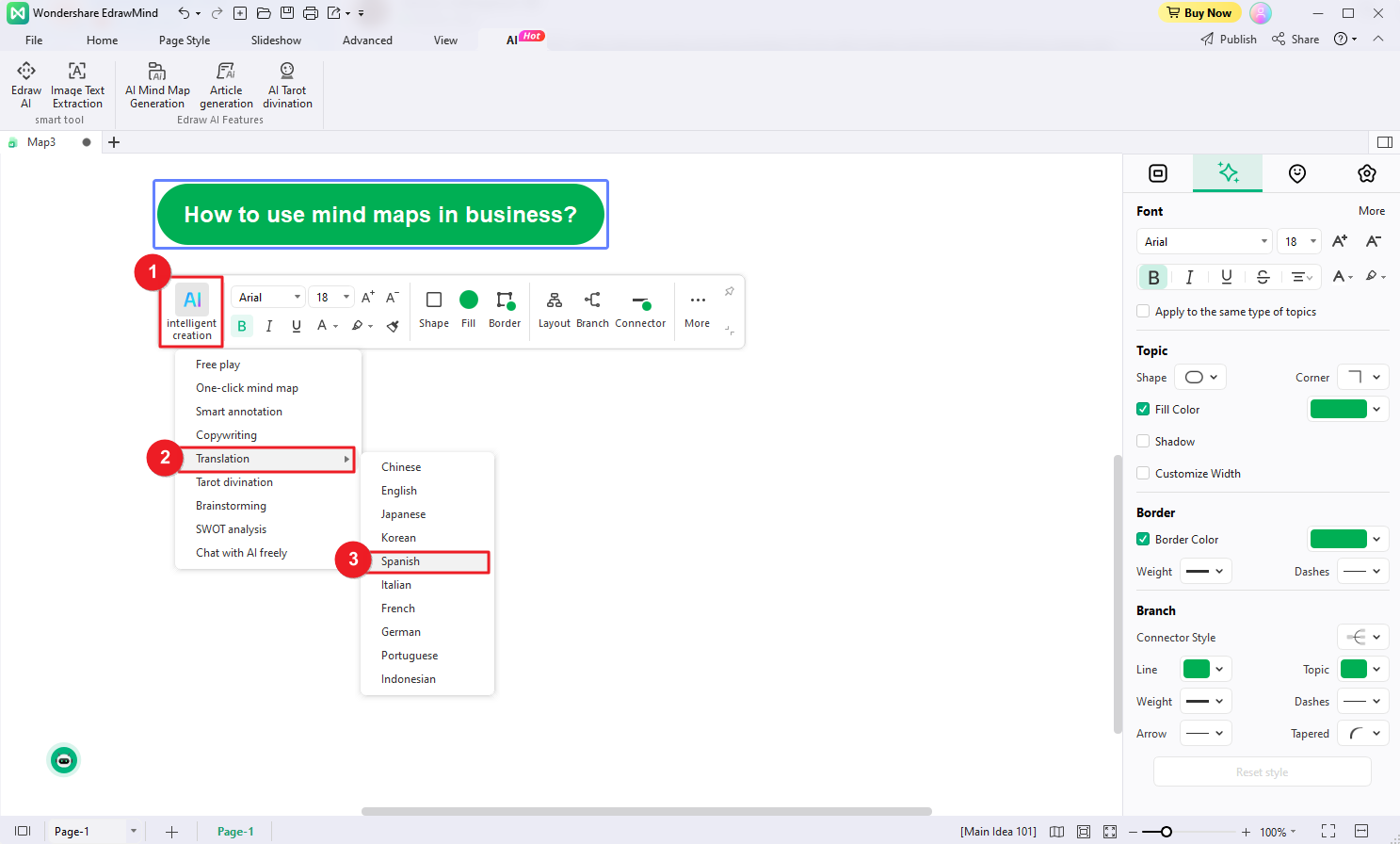Switch to the emoji sticker panel tab
Viewport: 1400px width, 844px height.
pyautogui.click(x=1297, y=173)
